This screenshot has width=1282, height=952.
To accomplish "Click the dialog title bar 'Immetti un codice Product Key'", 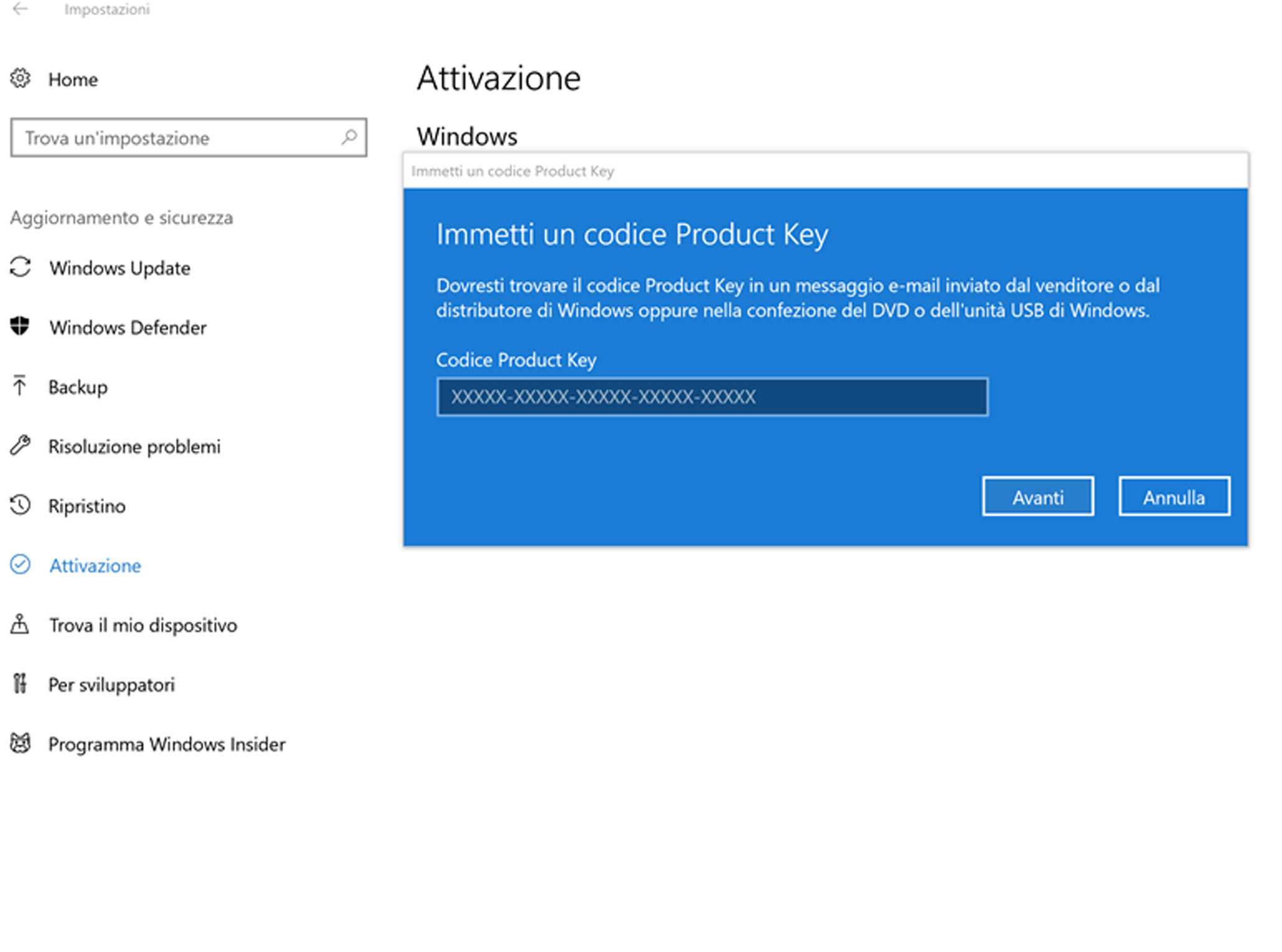I will [825, 170].
